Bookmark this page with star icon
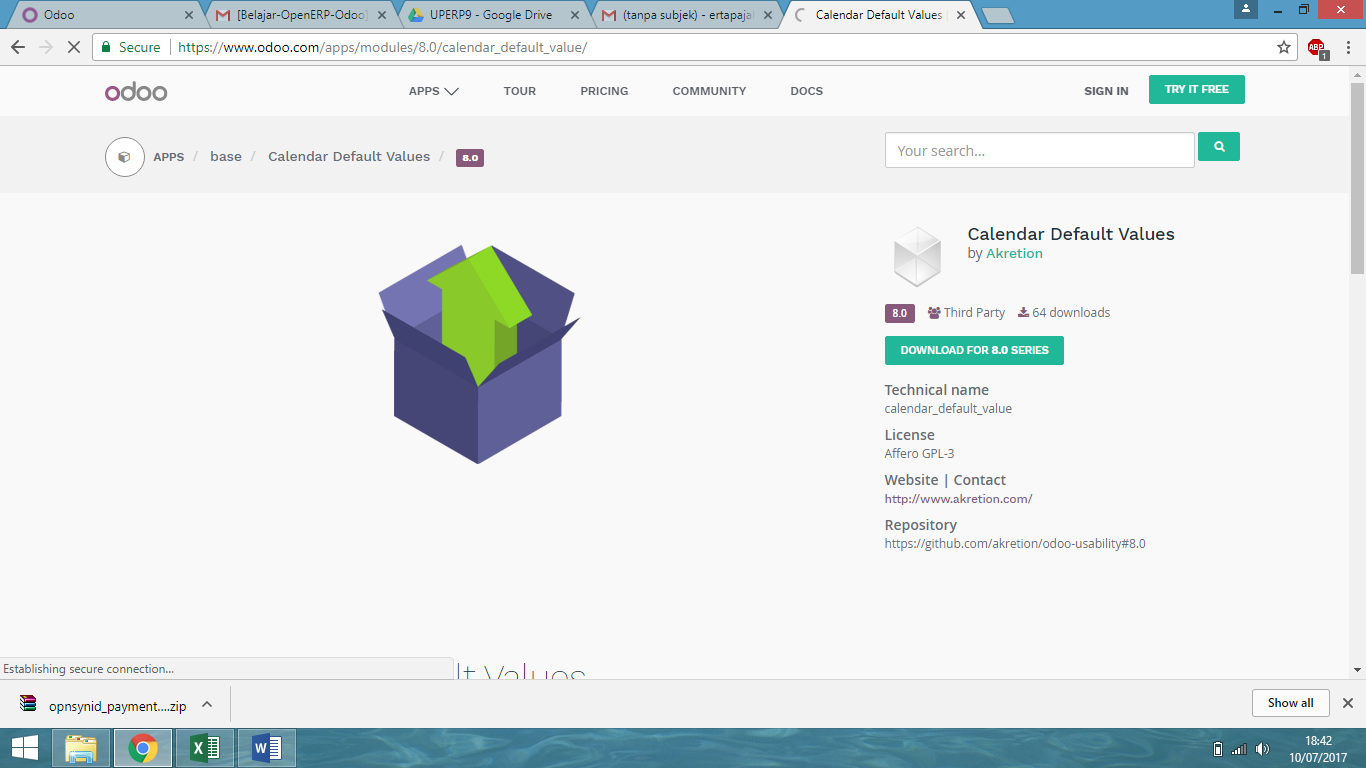 (x=1284, y=47)
